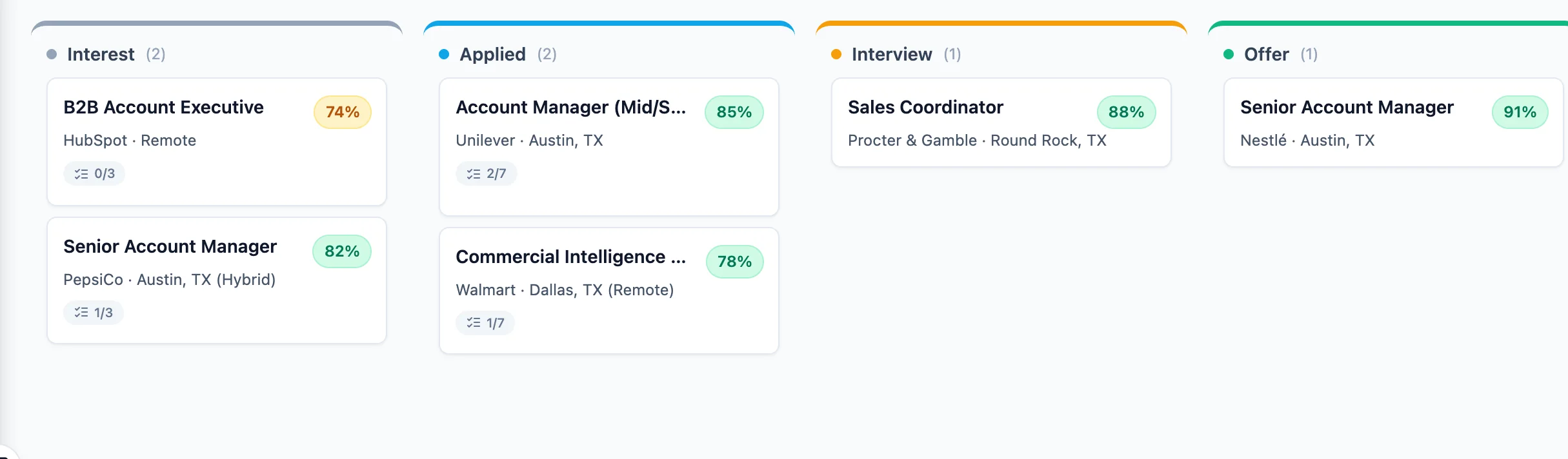Click the Interest column count (2)
The width and height of the screenshot is (1568, 459).
tap(156, 54)
